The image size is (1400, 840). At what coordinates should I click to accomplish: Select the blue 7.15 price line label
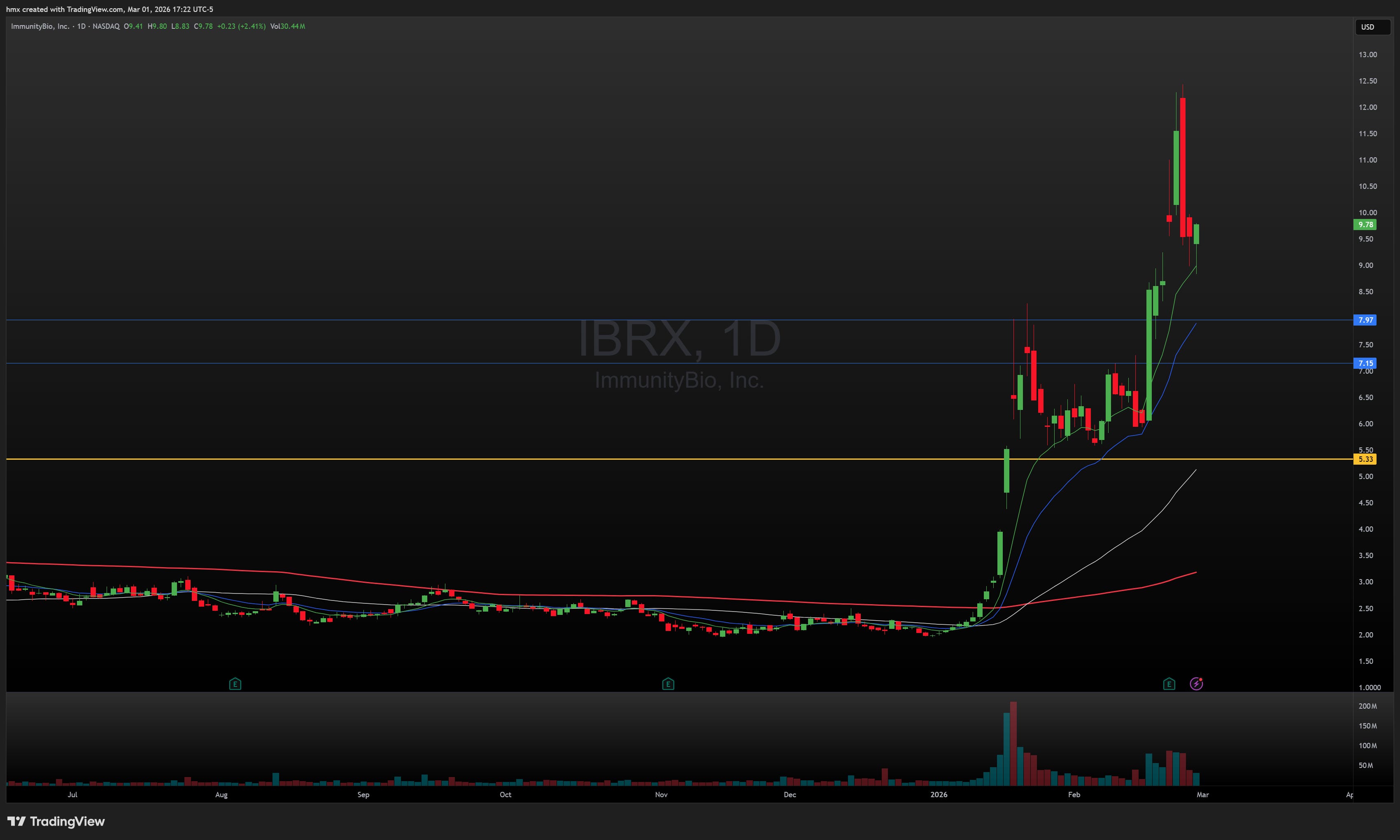point(1365,363)
